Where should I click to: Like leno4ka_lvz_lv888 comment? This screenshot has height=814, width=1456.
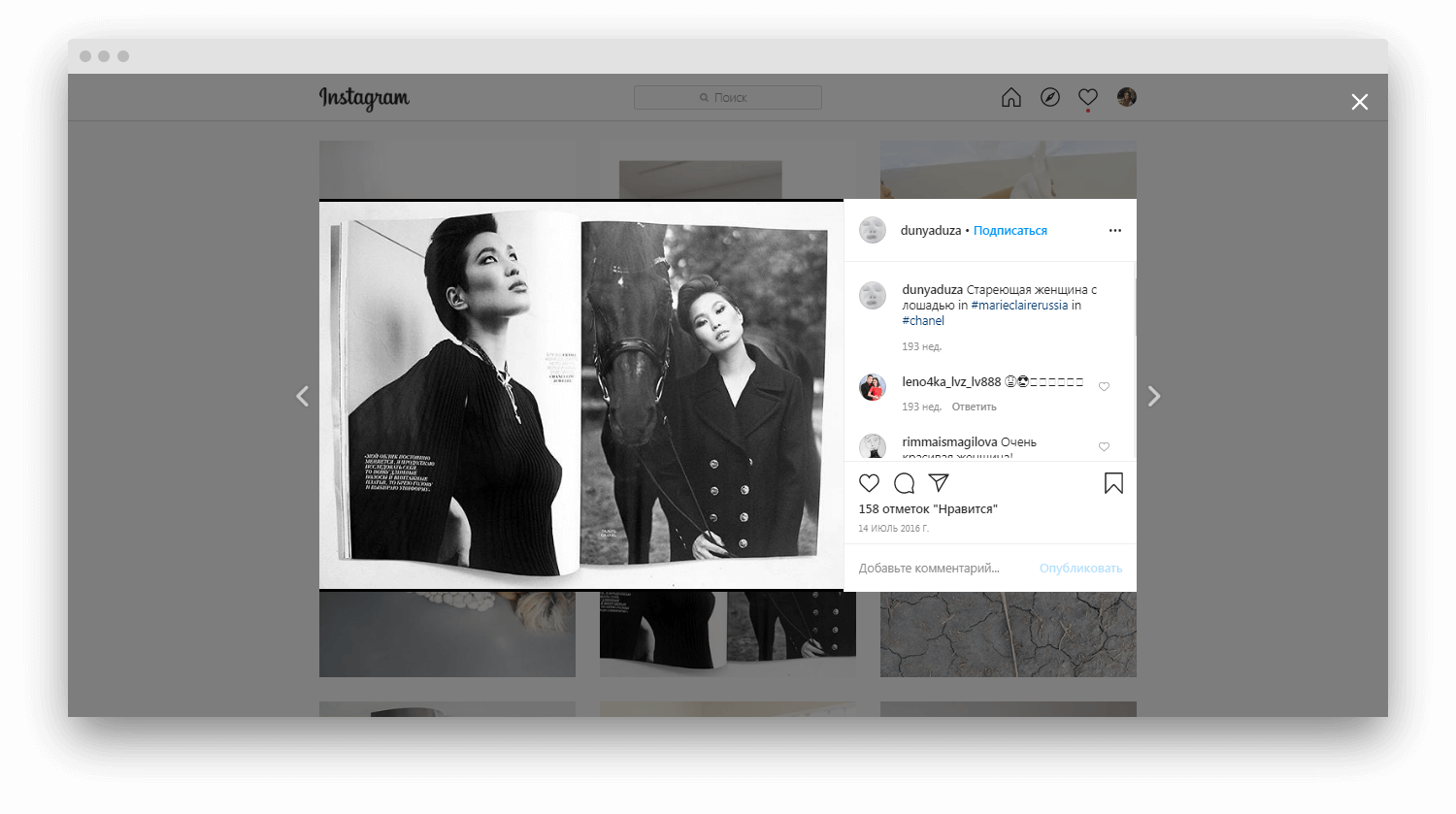pos(1104,386)
